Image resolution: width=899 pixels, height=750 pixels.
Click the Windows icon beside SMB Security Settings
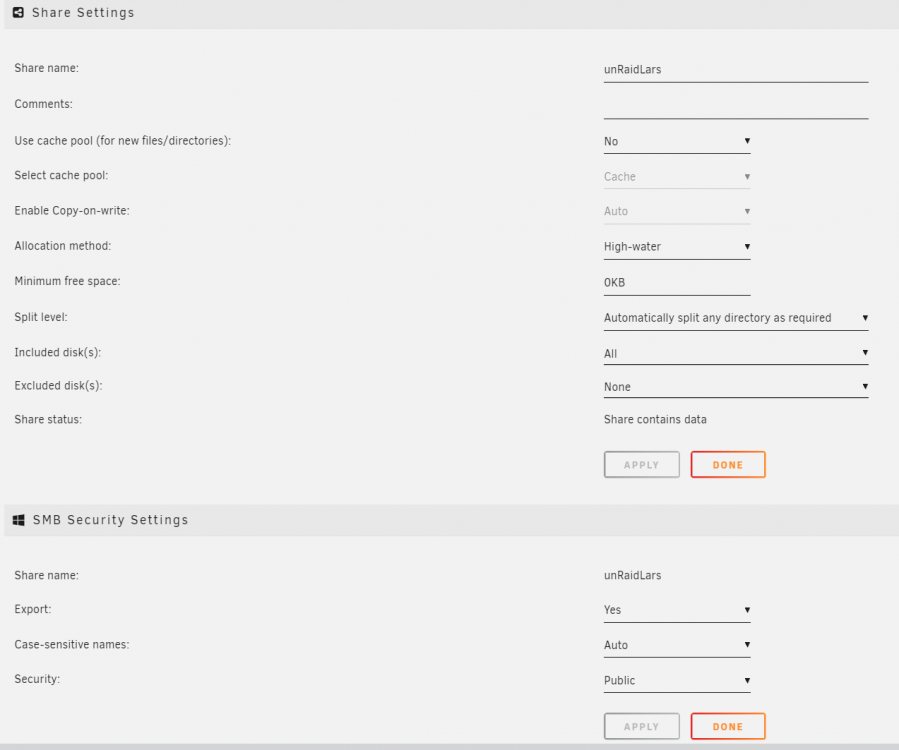[18, 519]
